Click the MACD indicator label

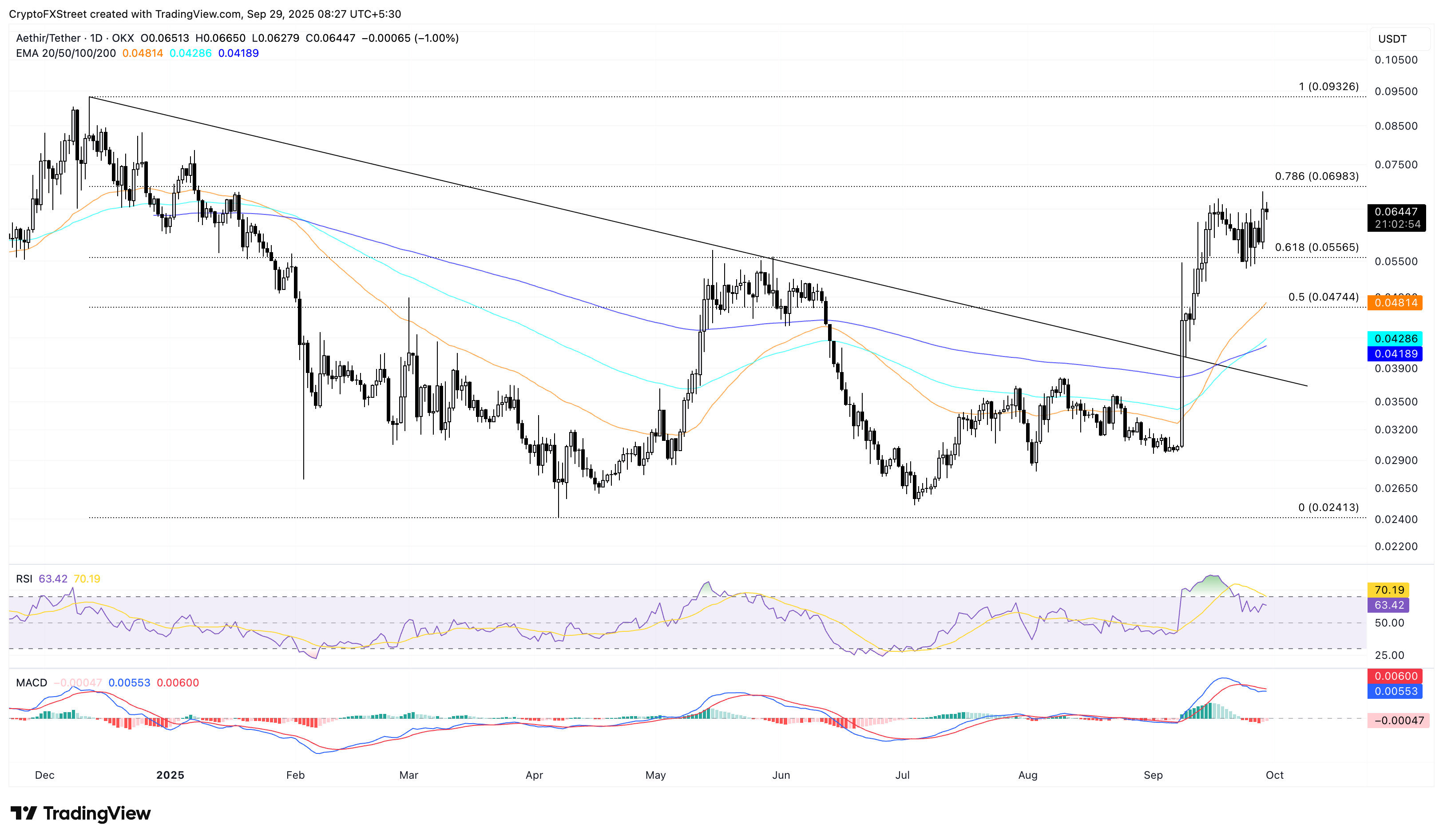pos(32,682)
